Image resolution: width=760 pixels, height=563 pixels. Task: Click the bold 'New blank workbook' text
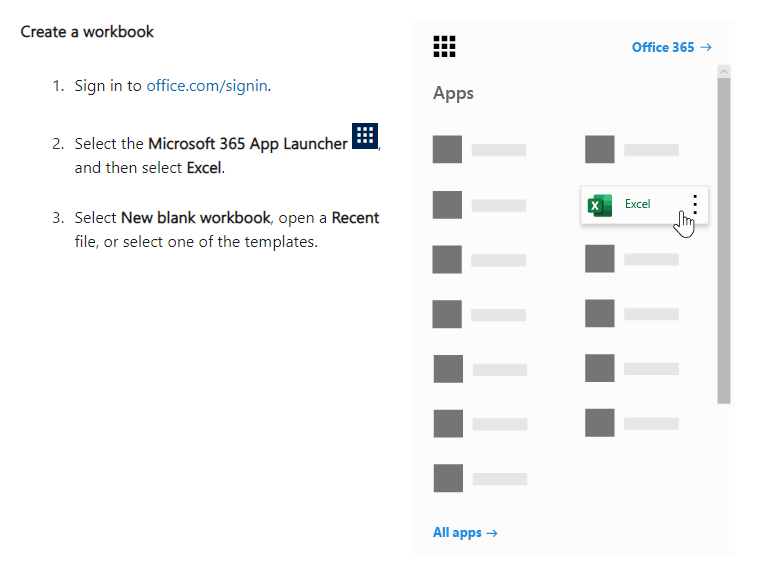[x=196, y=218]
